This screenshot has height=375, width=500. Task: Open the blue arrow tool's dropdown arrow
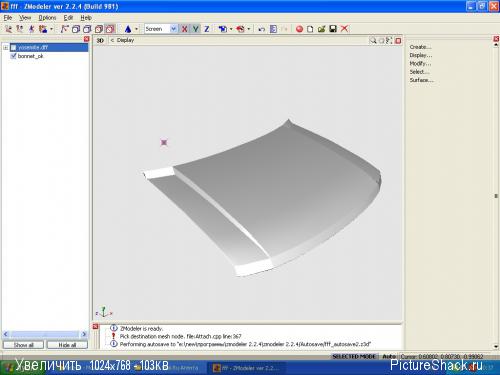pos(231,29)
